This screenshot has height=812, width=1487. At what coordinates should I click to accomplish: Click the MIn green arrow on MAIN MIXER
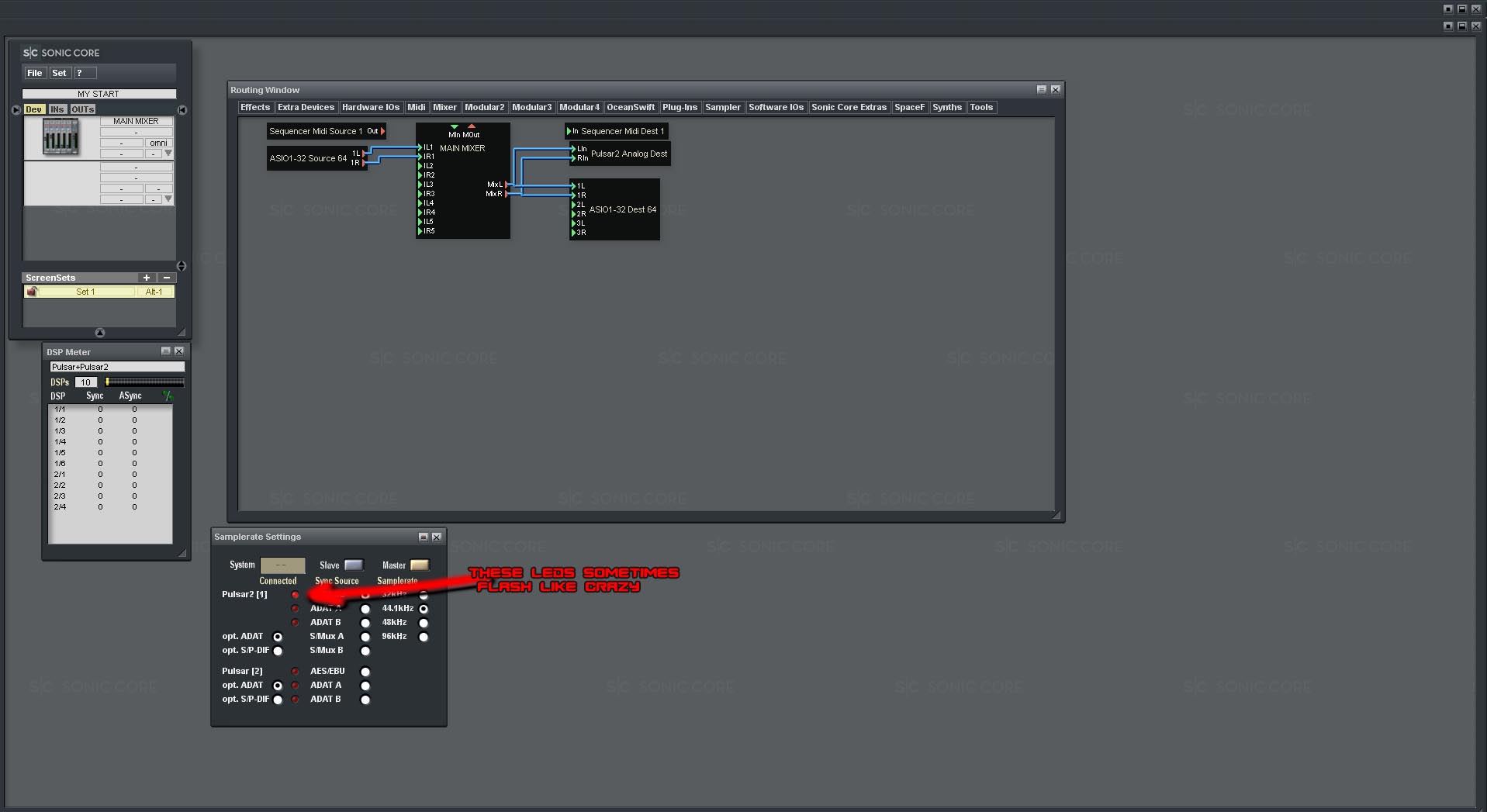(x=455, y=126)
